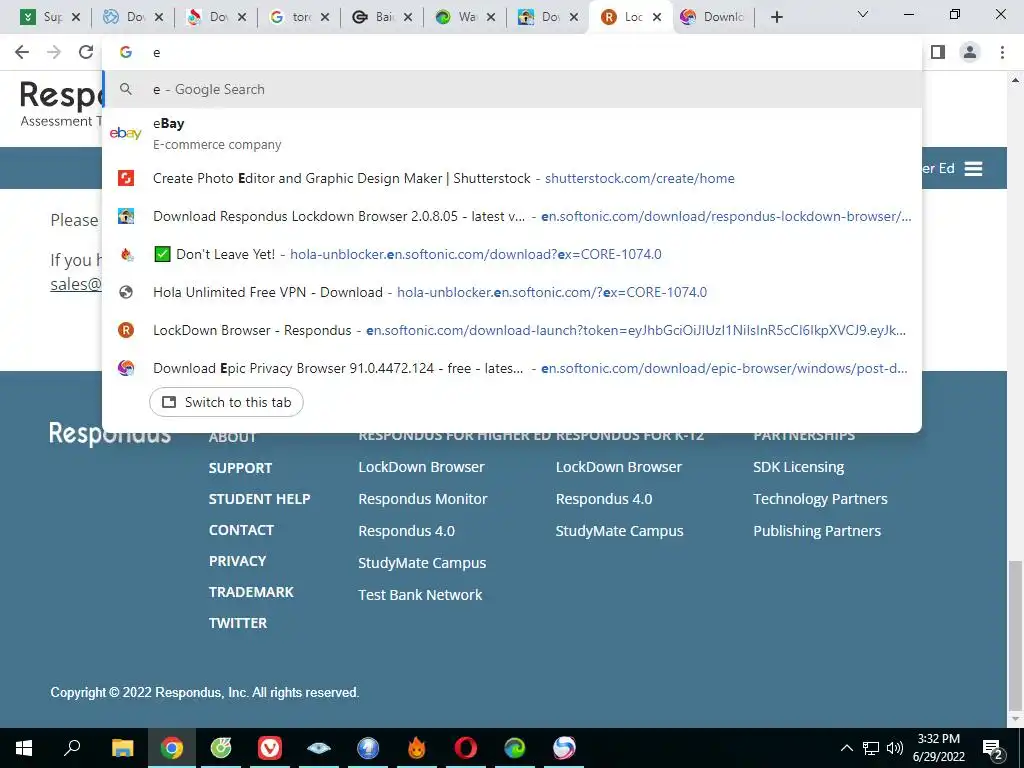The height and width of the screenshot is (768, 1024).
Task: Open the volume speaker tray icon
Action: pyautogui.click(x=895, y=748)
